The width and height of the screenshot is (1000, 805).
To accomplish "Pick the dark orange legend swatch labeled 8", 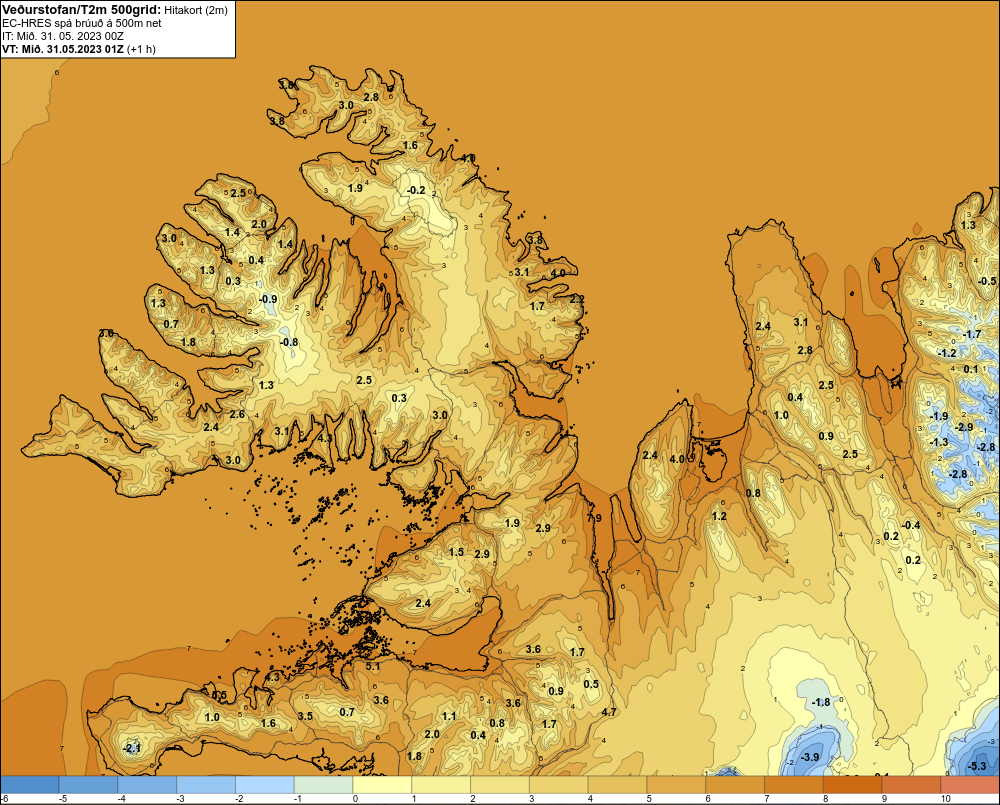I will tap(853, 785).
